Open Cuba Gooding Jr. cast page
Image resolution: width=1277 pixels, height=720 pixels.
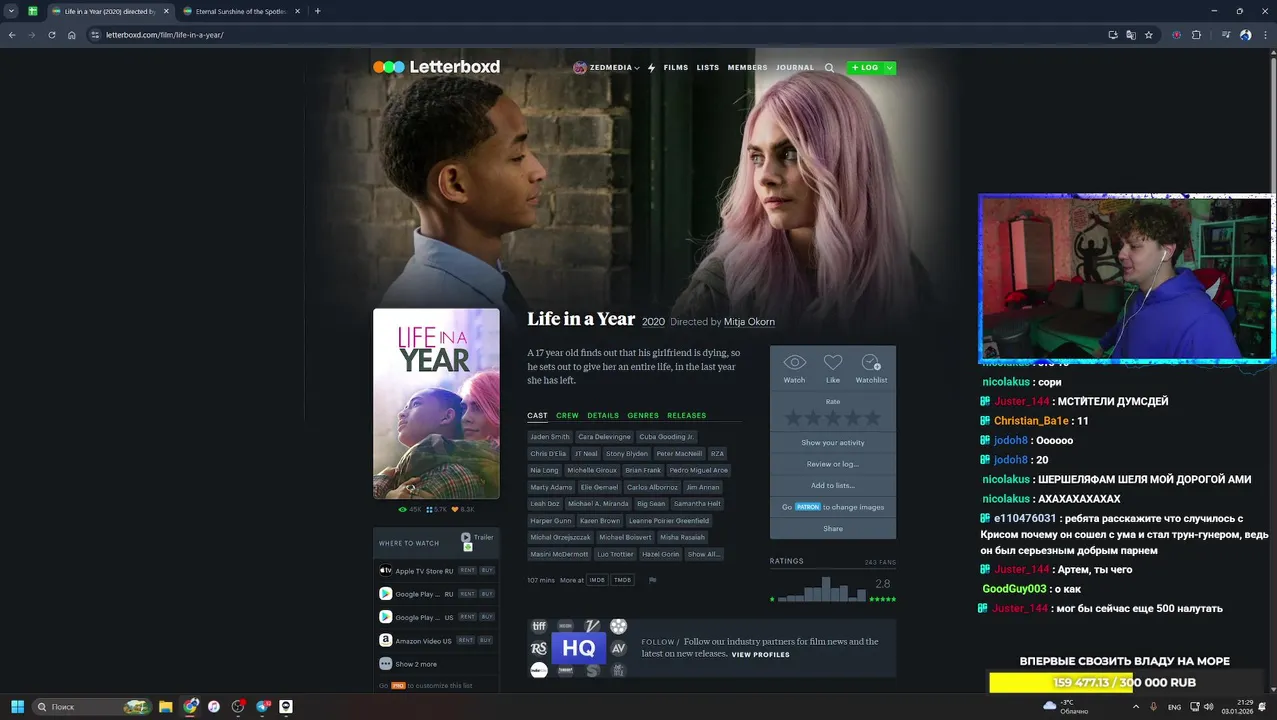[x=666, y=437]
